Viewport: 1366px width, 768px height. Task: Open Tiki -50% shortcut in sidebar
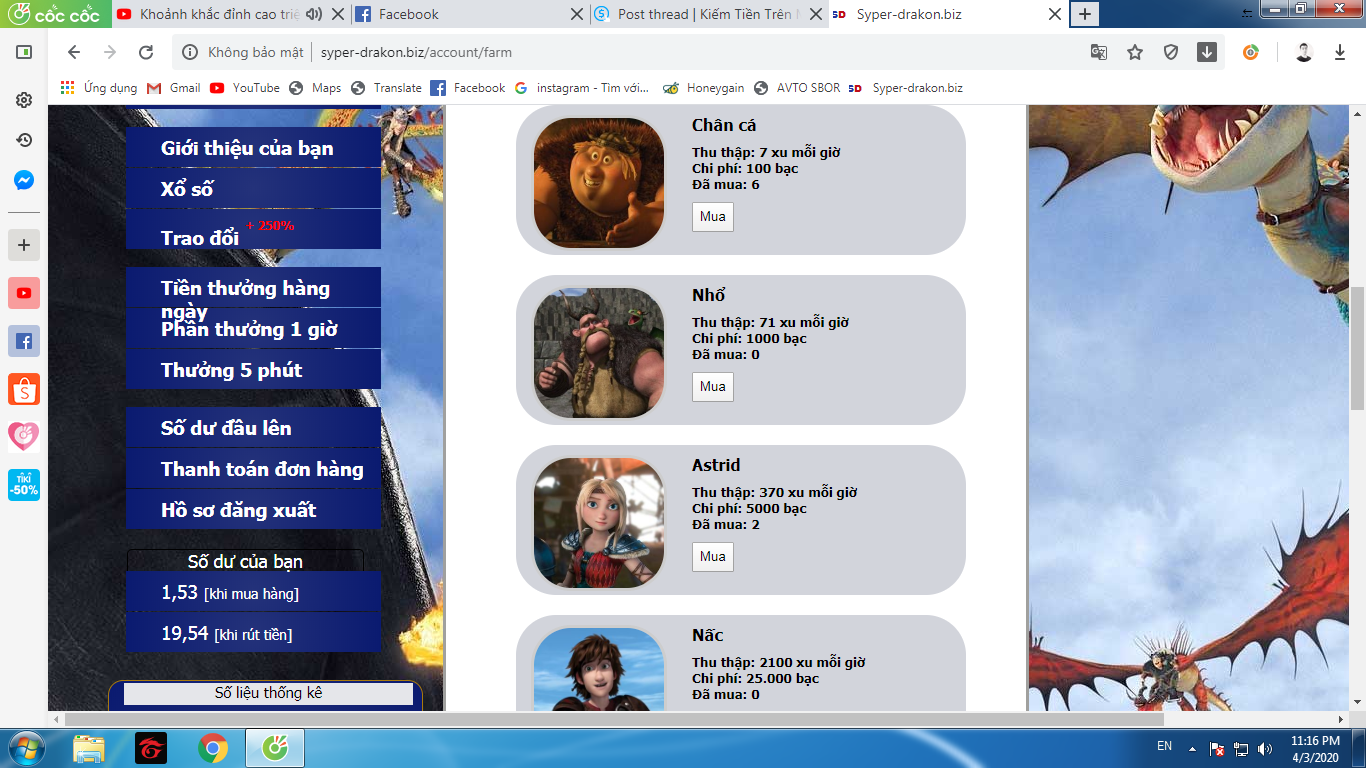coord(24,485)
